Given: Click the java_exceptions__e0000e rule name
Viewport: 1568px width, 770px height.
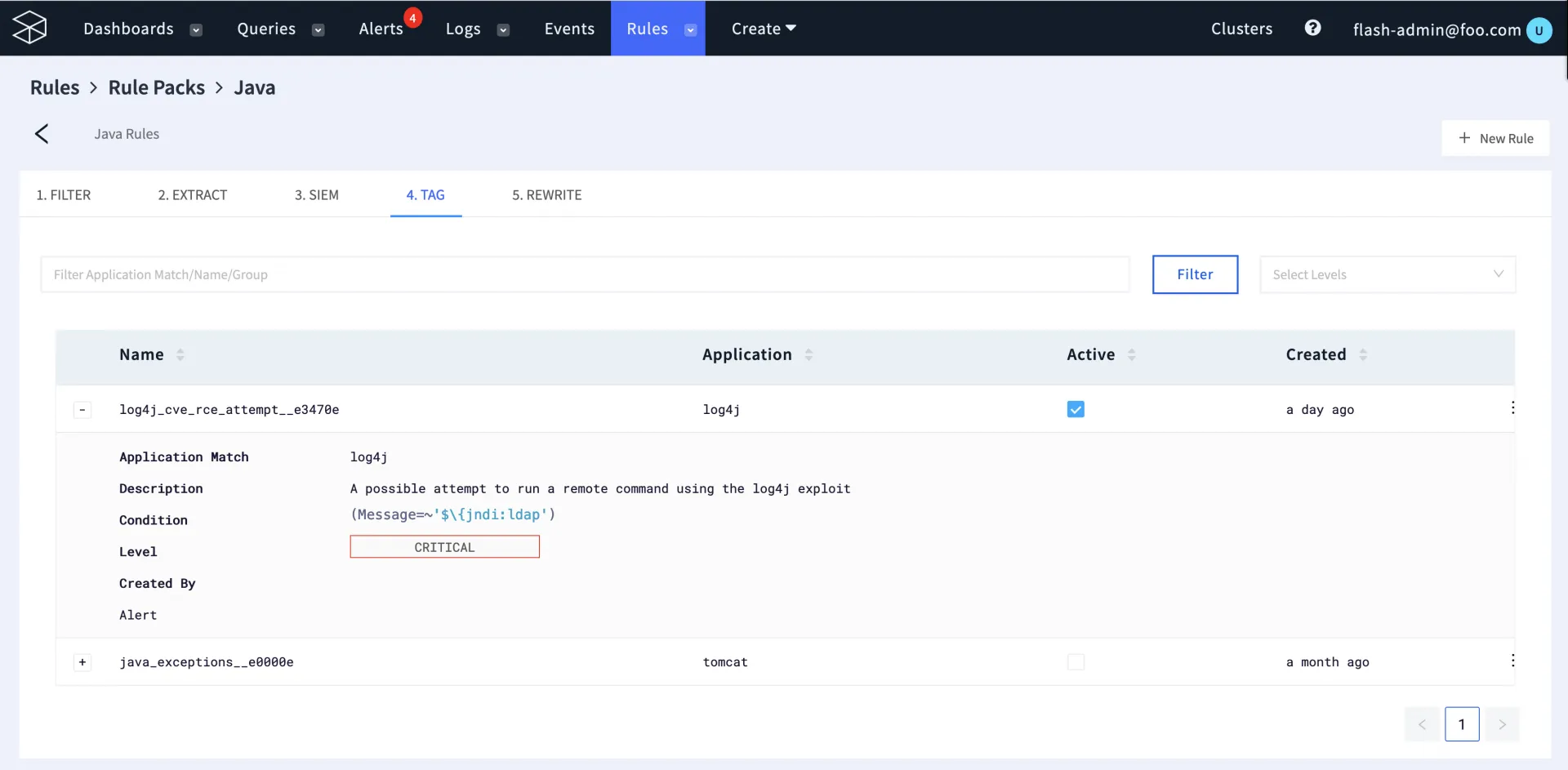Looking at the screenshot, I should [x=207, y=662].
